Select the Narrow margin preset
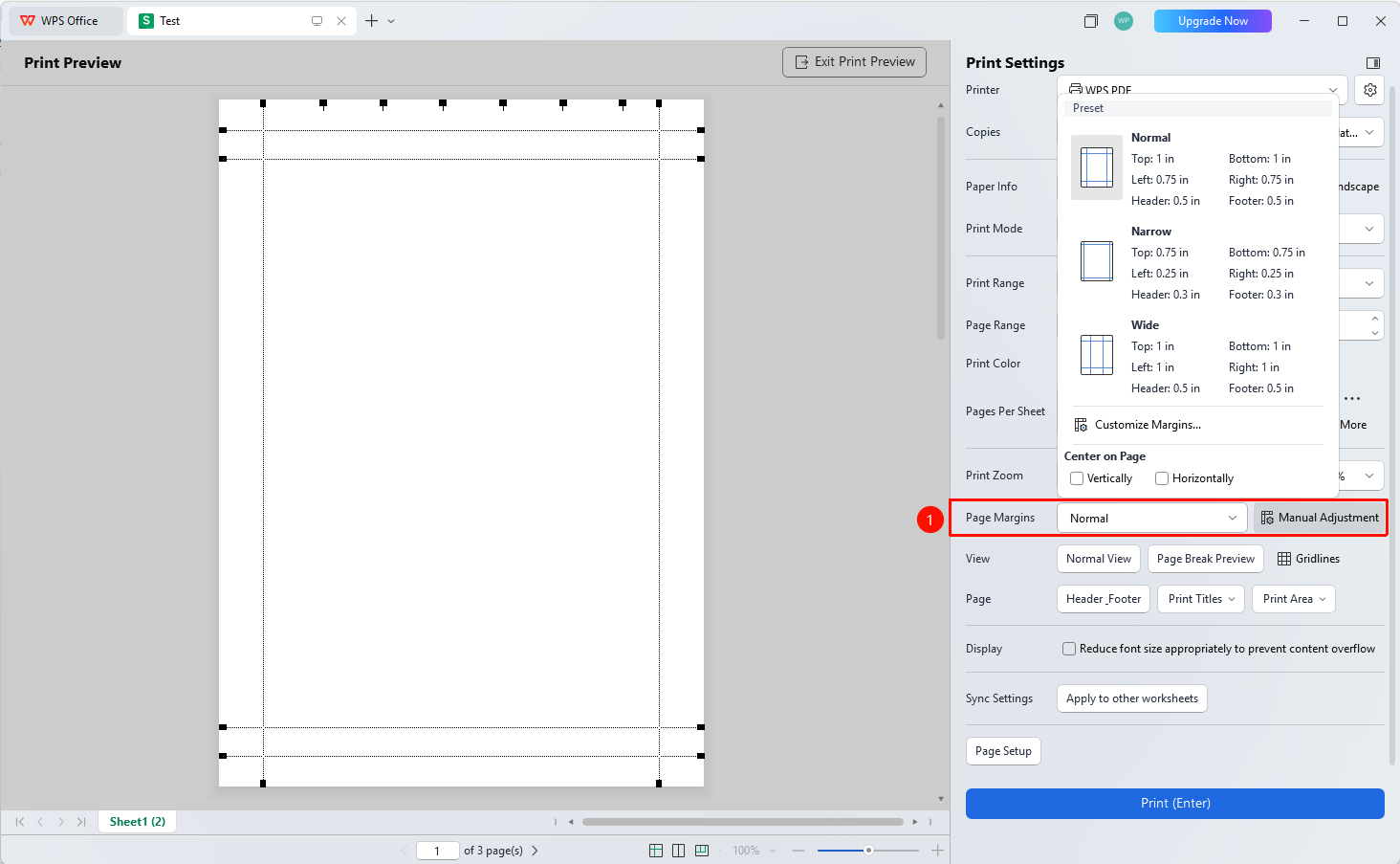This screenshot has width=1400, height=864. click(x=1197, y=262)
